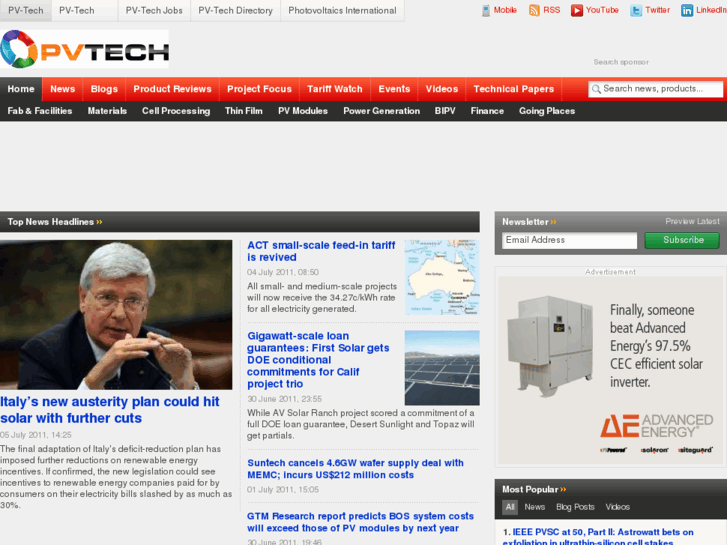Click the Advanced Energy inverter advertisement
Image resolution: width=727 pixels, height=545 pixels.
click(611, 370)
